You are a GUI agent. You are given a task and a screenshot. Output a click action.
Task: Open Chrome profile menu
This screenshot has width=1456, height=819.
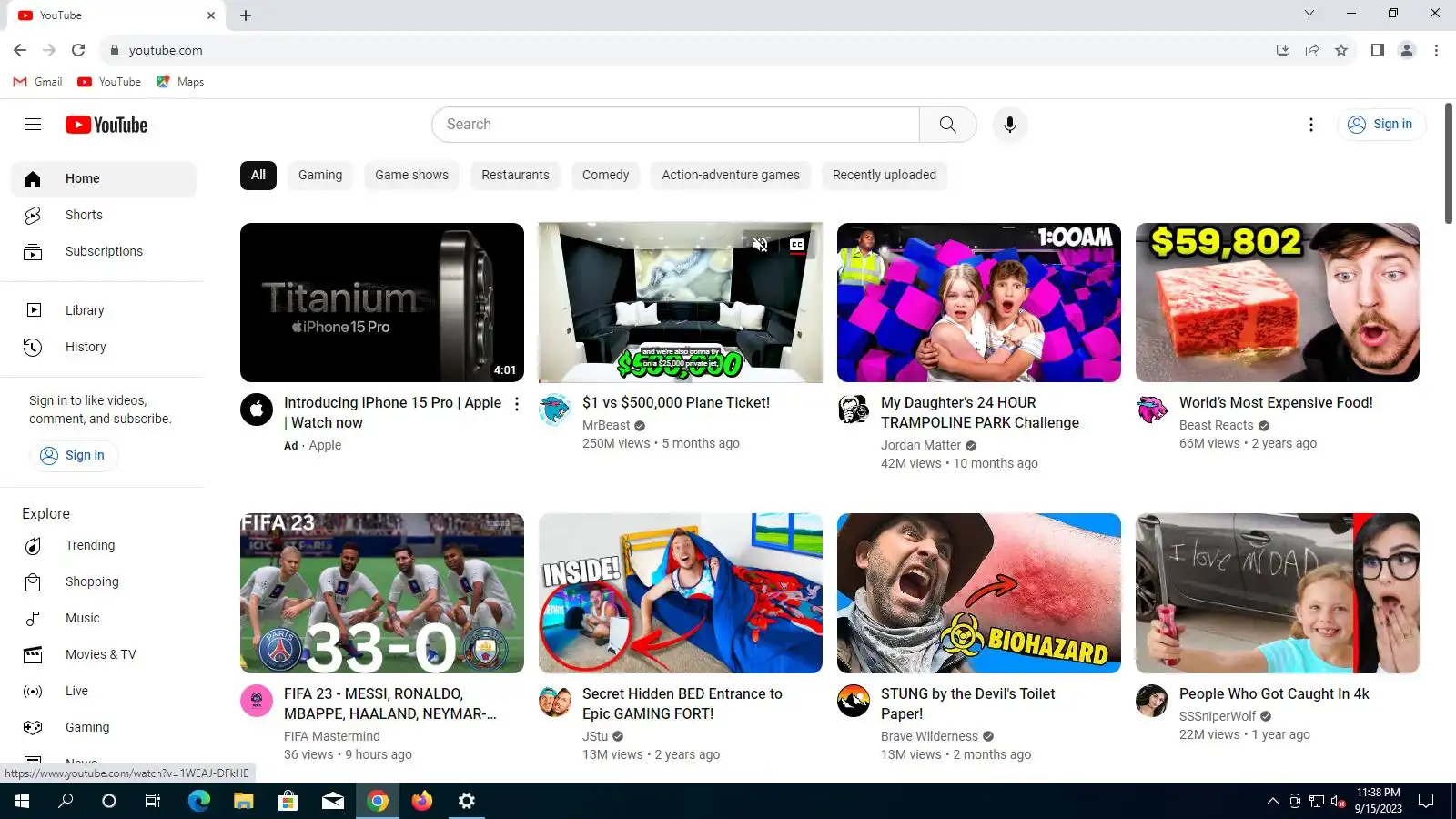[1407, 50]
